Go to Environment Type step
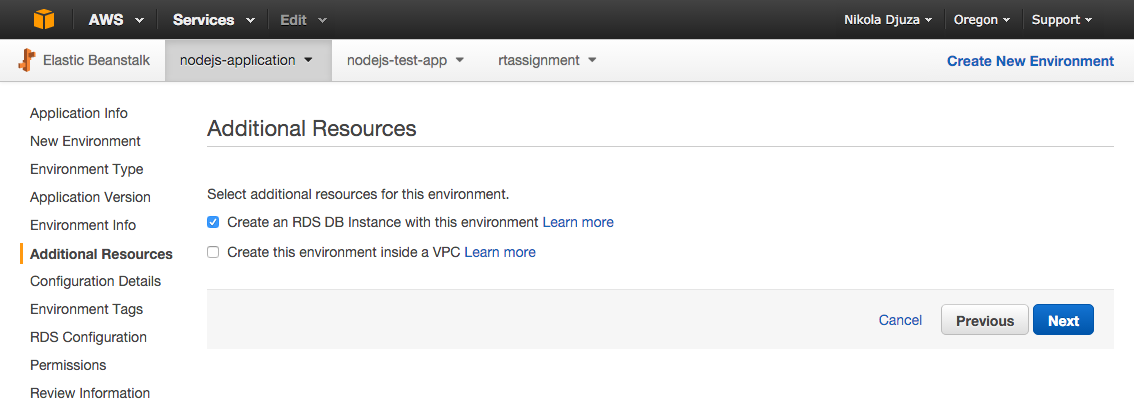Viewport: 1134px width, 414px height. [x=87, y=169]
